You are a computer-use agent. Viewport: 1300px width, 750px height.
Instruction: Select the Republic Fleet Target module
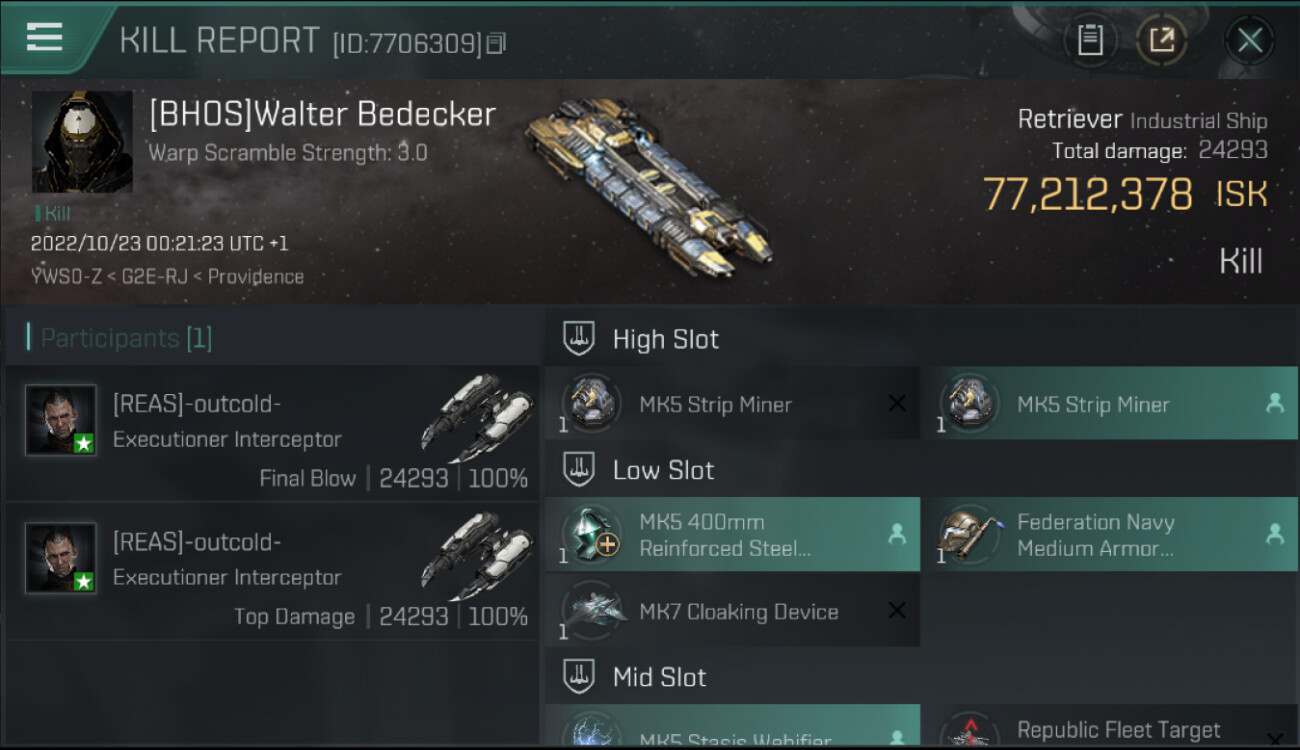point(1110,728)
